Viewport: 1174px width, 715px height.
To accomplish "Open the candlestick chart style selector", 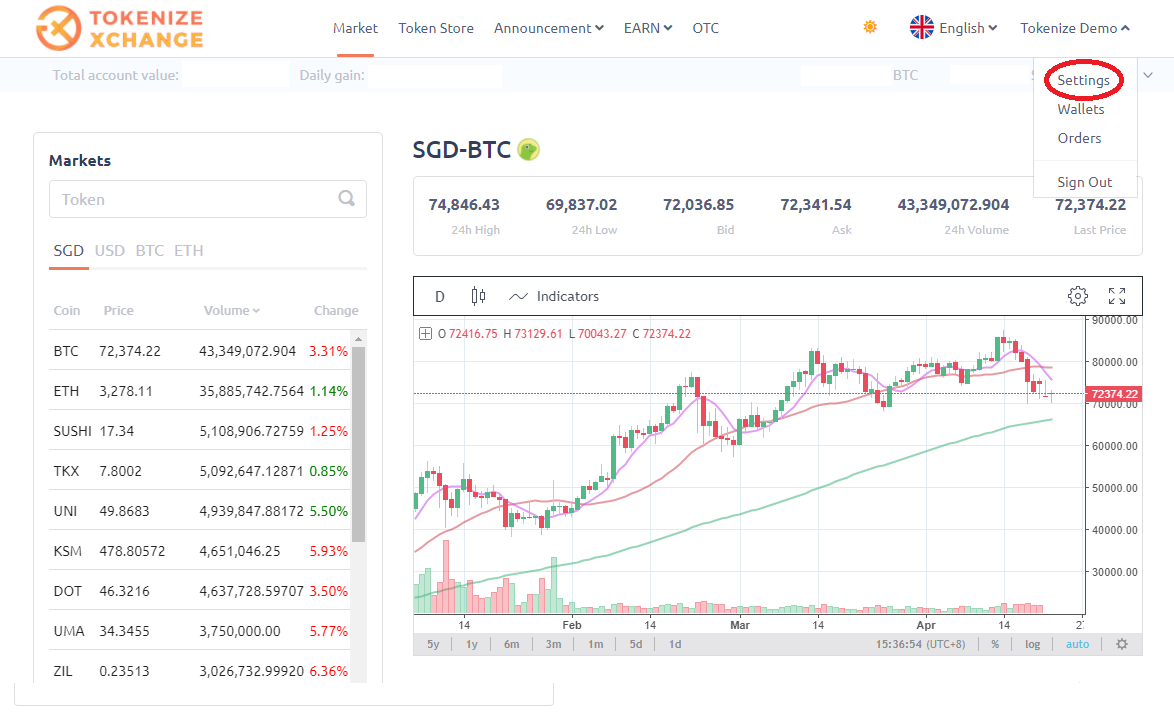I will coord(478,296).
